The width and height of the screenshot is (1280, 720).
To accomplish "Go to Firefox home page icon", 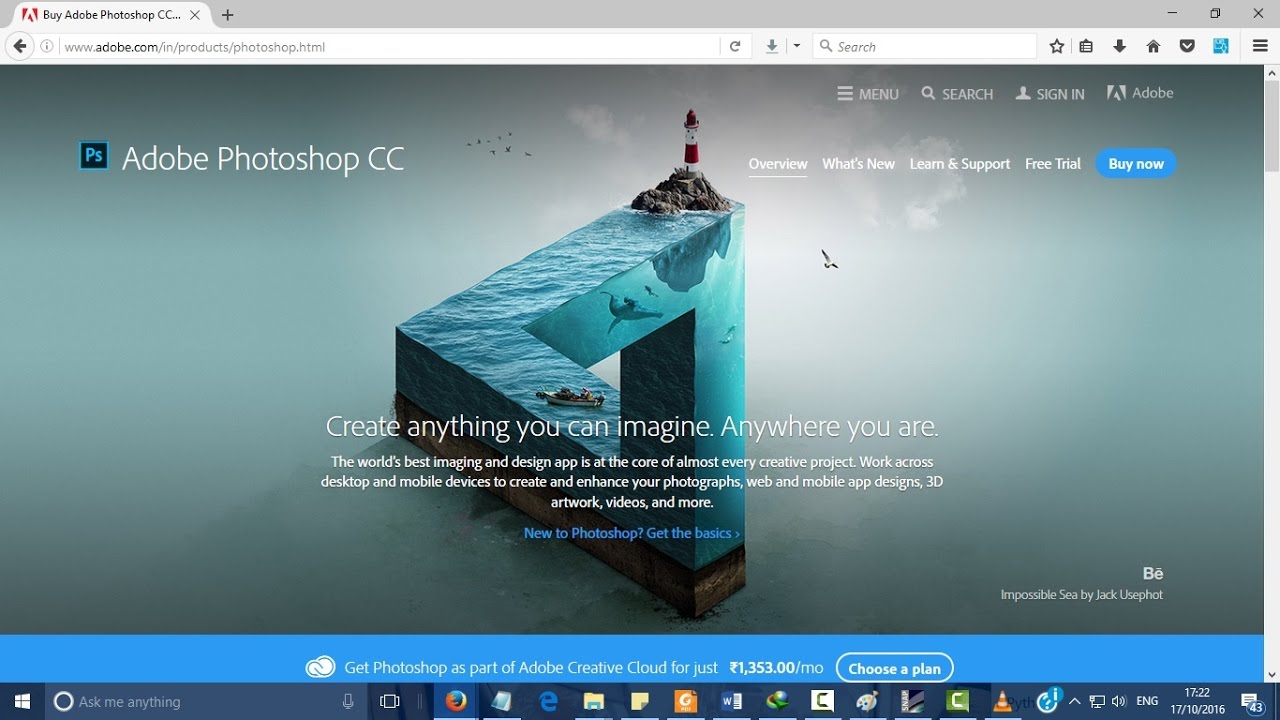I will coord(1153,46).
